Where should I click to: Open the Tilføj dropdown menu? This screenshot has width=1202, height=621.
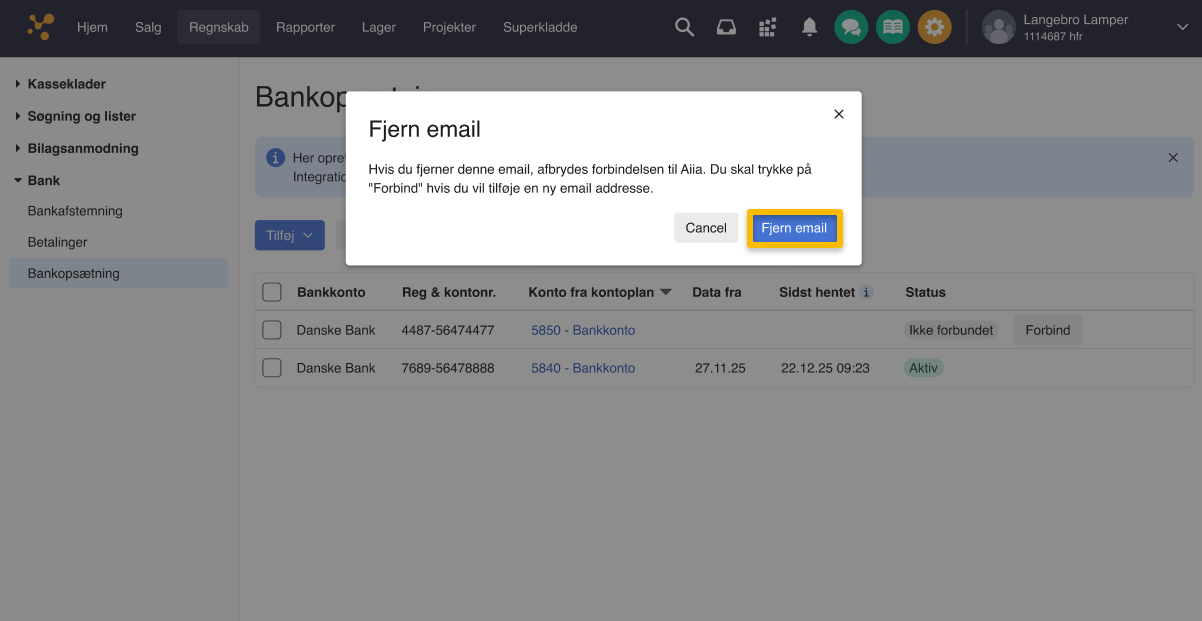click(x=289, y=235)
